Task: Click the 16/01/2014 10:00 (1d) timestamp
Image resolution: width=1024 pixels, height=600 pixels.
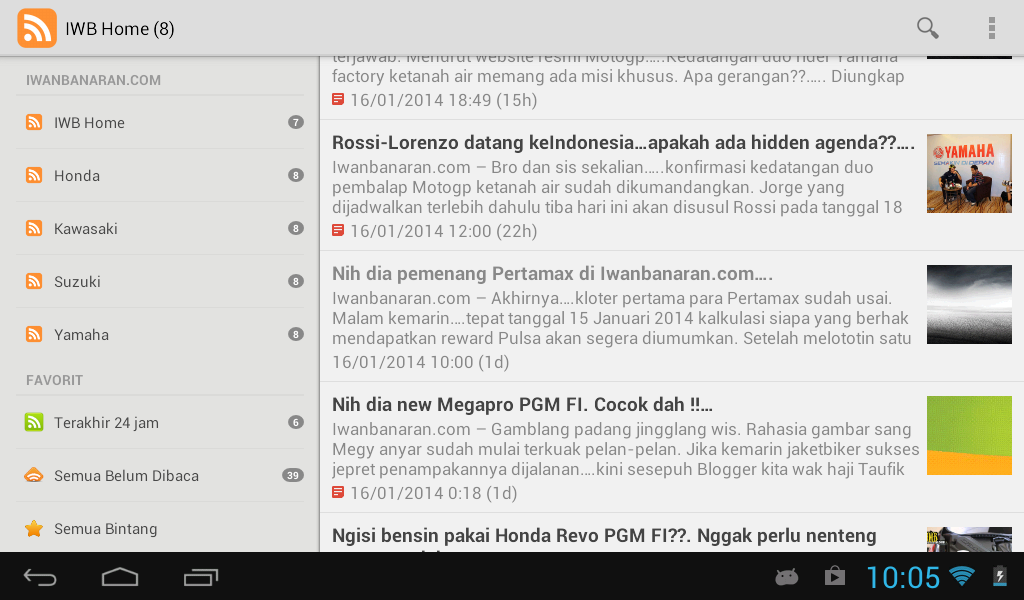Action: 421,362
